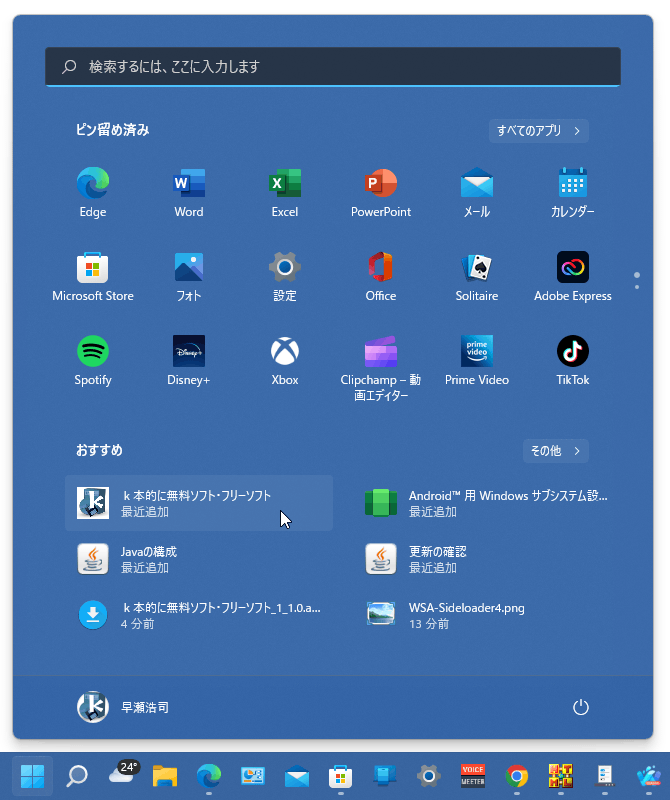Open Microsoft Edge on the taskbar
Viewport: 670px width, 800px height.
tap(209, 776)
